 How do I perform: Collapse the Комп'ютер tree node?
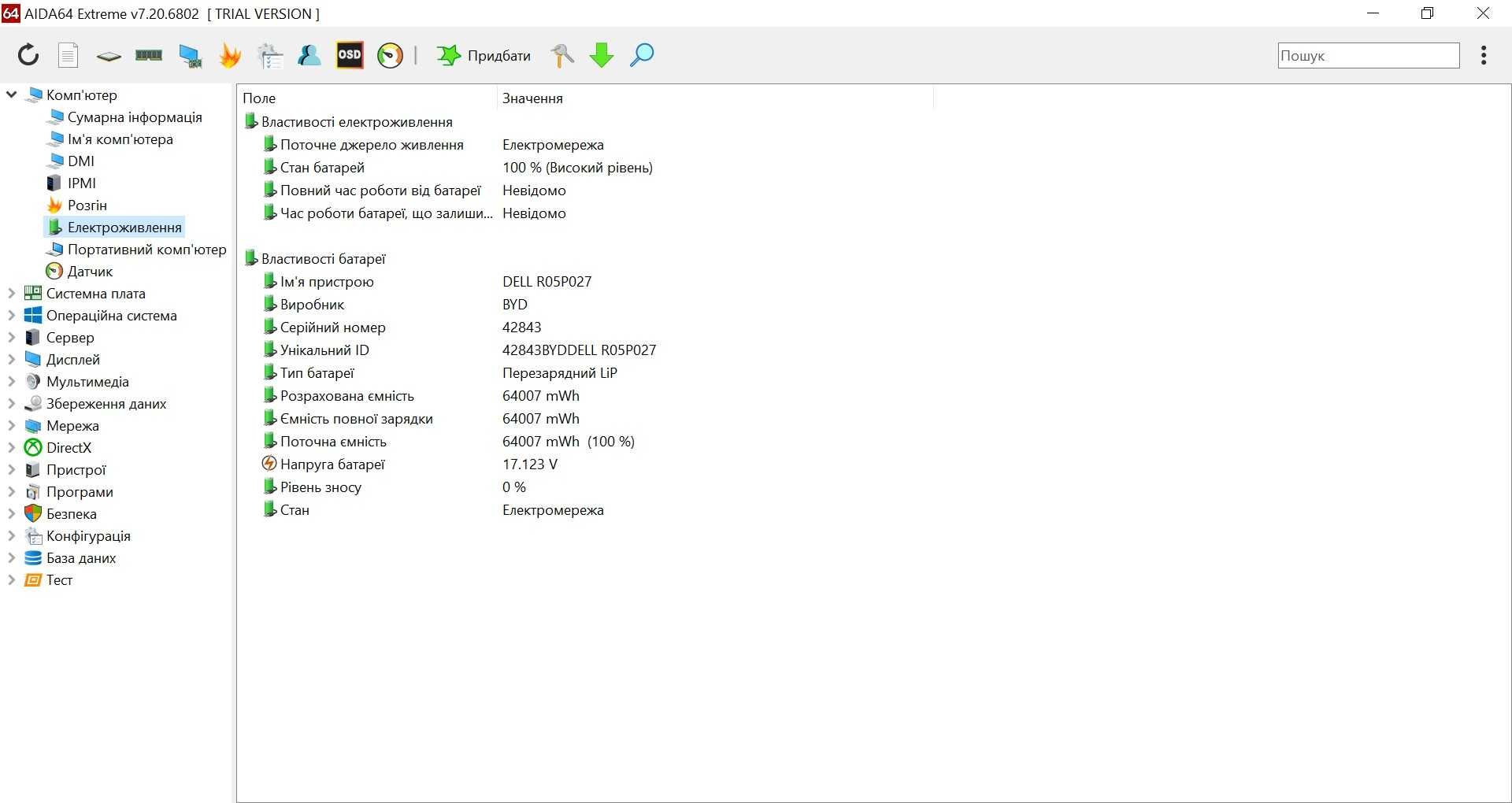(12, 95)
